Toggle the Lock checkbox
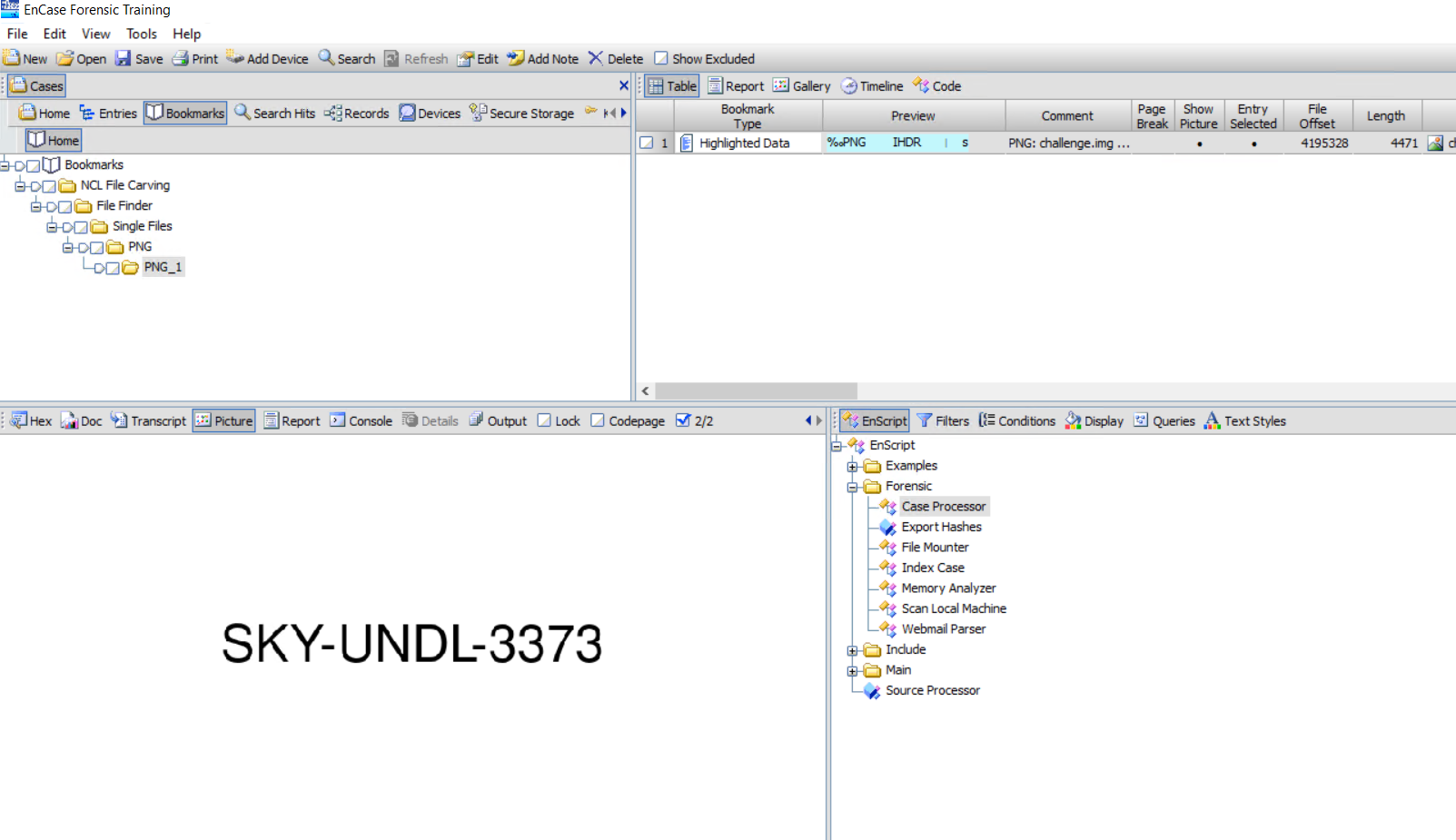The height and width of the screenshot is (840, 1456). (544, 420)
